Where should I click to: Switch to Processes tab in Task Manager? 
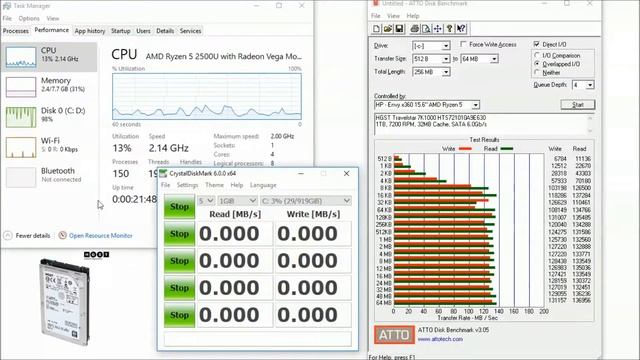point(16,31)
